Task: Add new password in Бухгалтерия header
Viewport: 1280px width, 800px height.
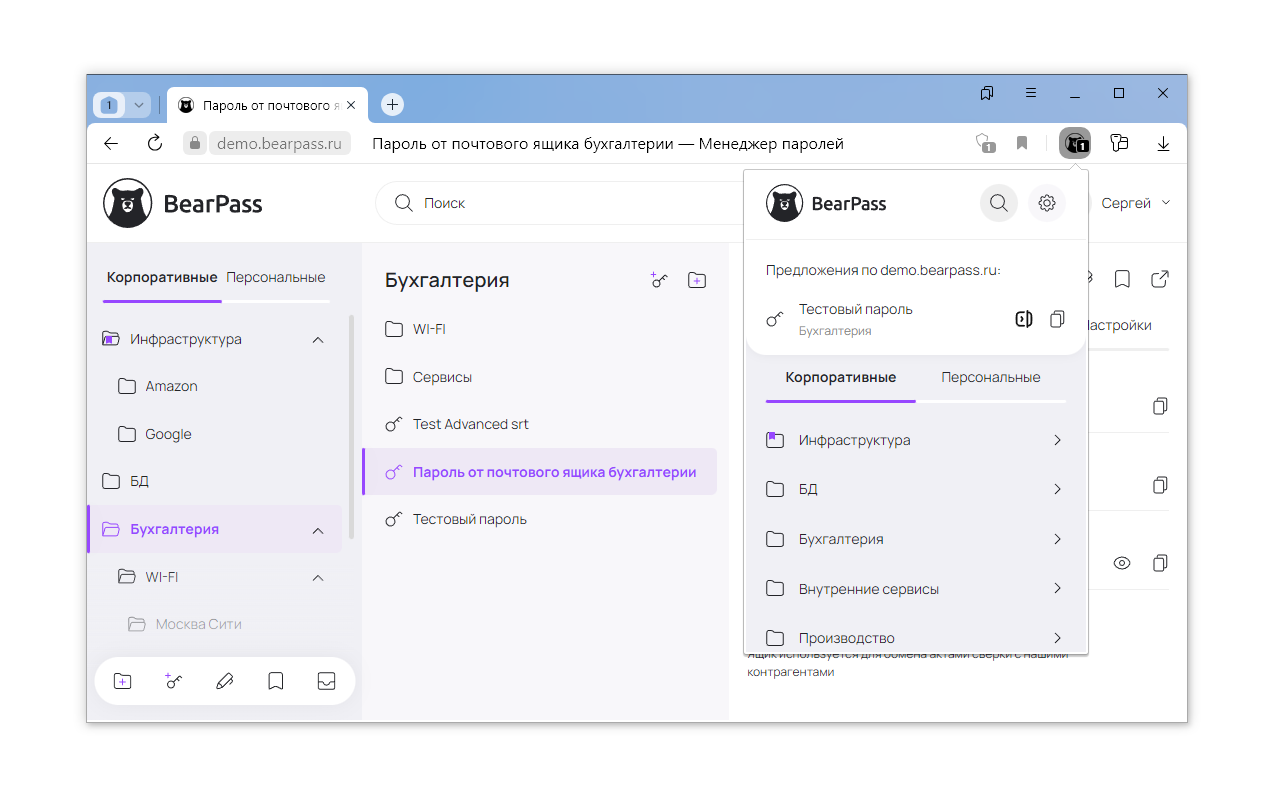Action: coord(659,281)
